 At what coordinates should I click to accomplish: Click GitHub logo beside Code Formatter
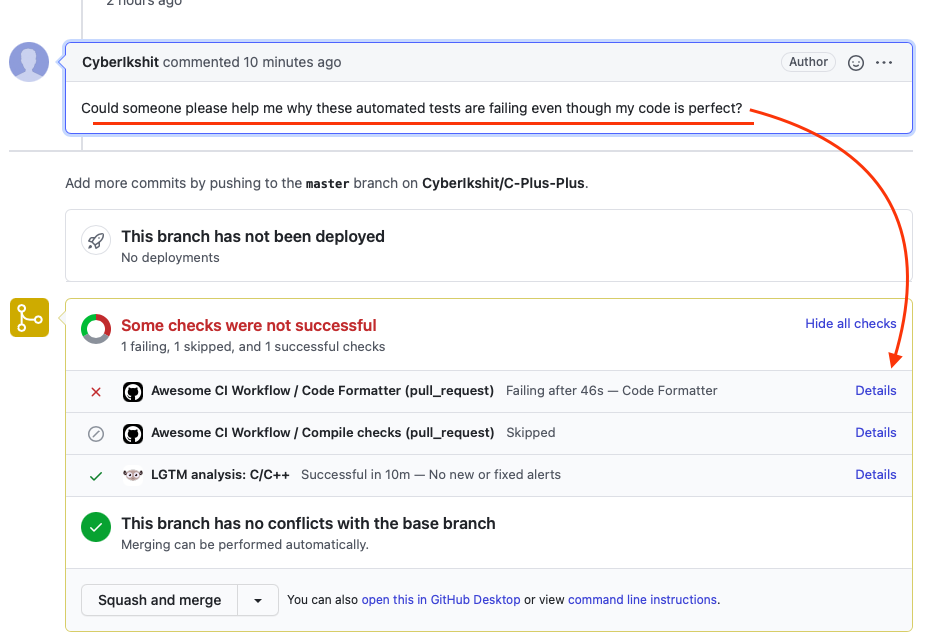(133, 392)
